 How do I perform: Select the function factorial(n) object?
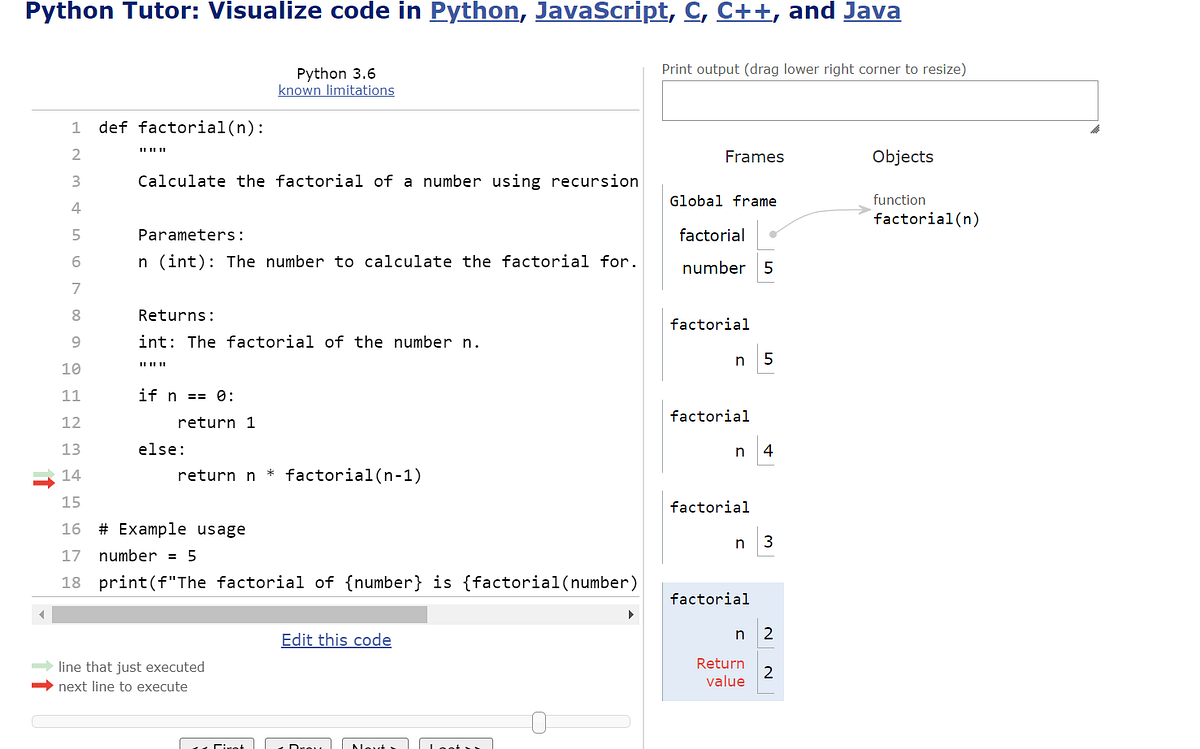click(926, 218)
